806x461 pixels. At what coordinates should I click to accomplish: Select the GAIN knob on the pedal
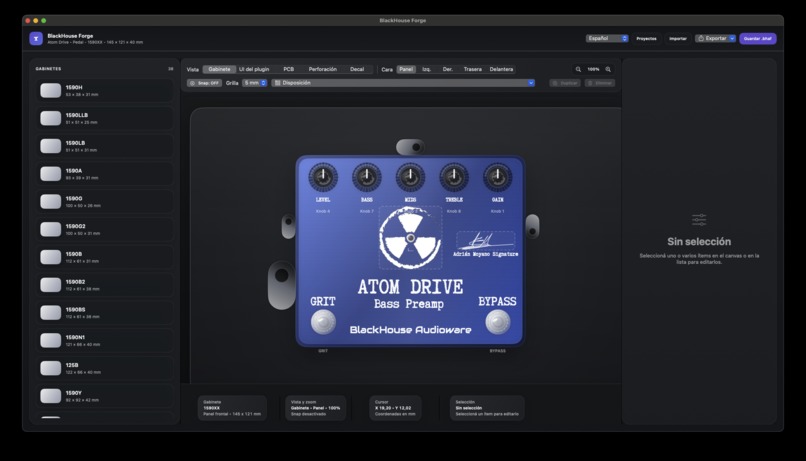[x=498, y=177]
